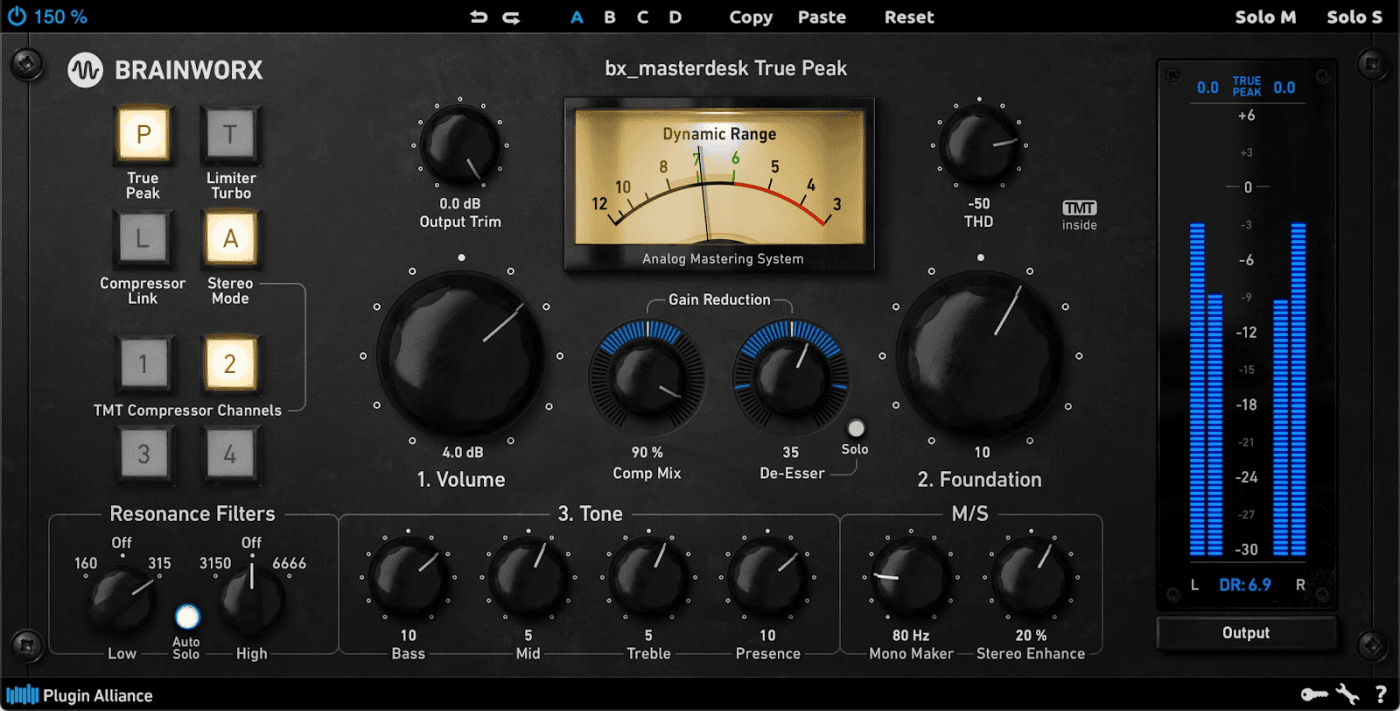Toggle the True Peak P button
1400x711 pixels.
pyautogui.click(x=143, y=135)
